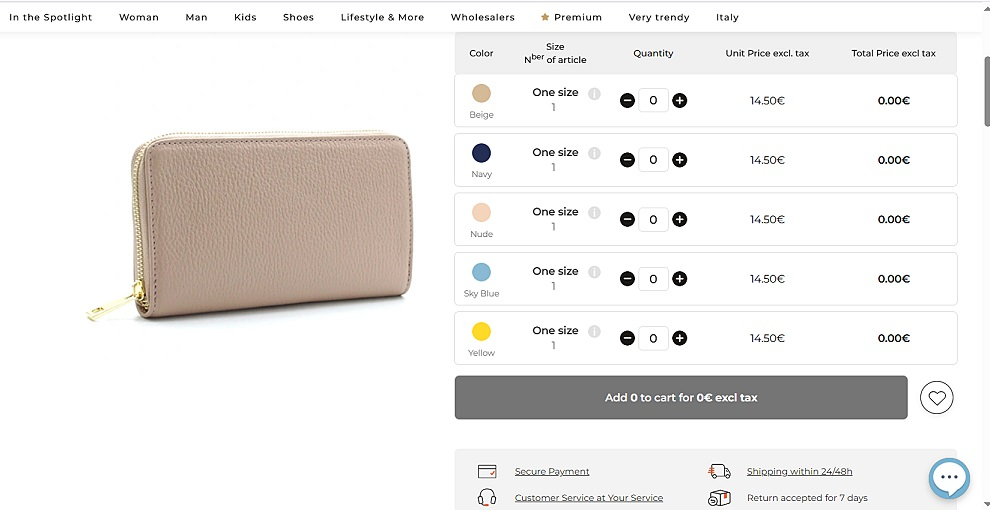This screenshot has height=510, width=990.
Task: Click the Premium star menu item
Action: tap(571, 17)
